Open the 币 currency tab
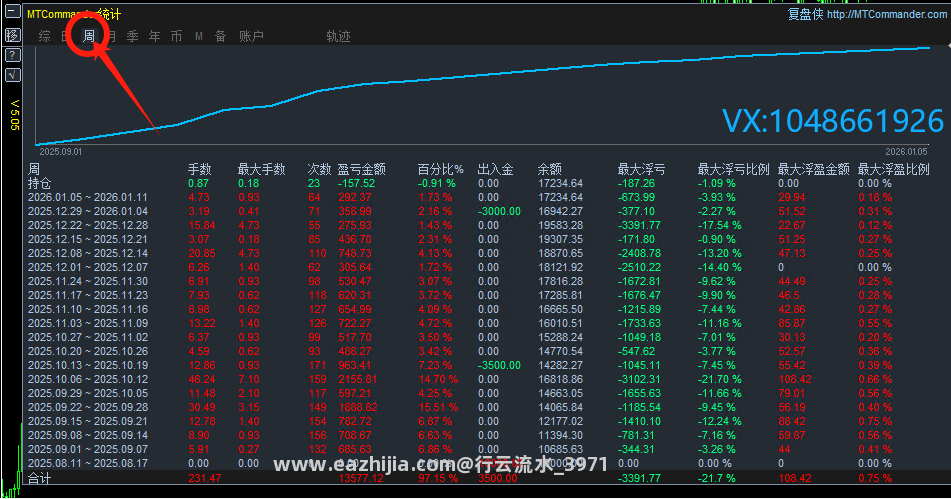The height and width of the screenshot is (499, 951). click(x=176, y=36)
